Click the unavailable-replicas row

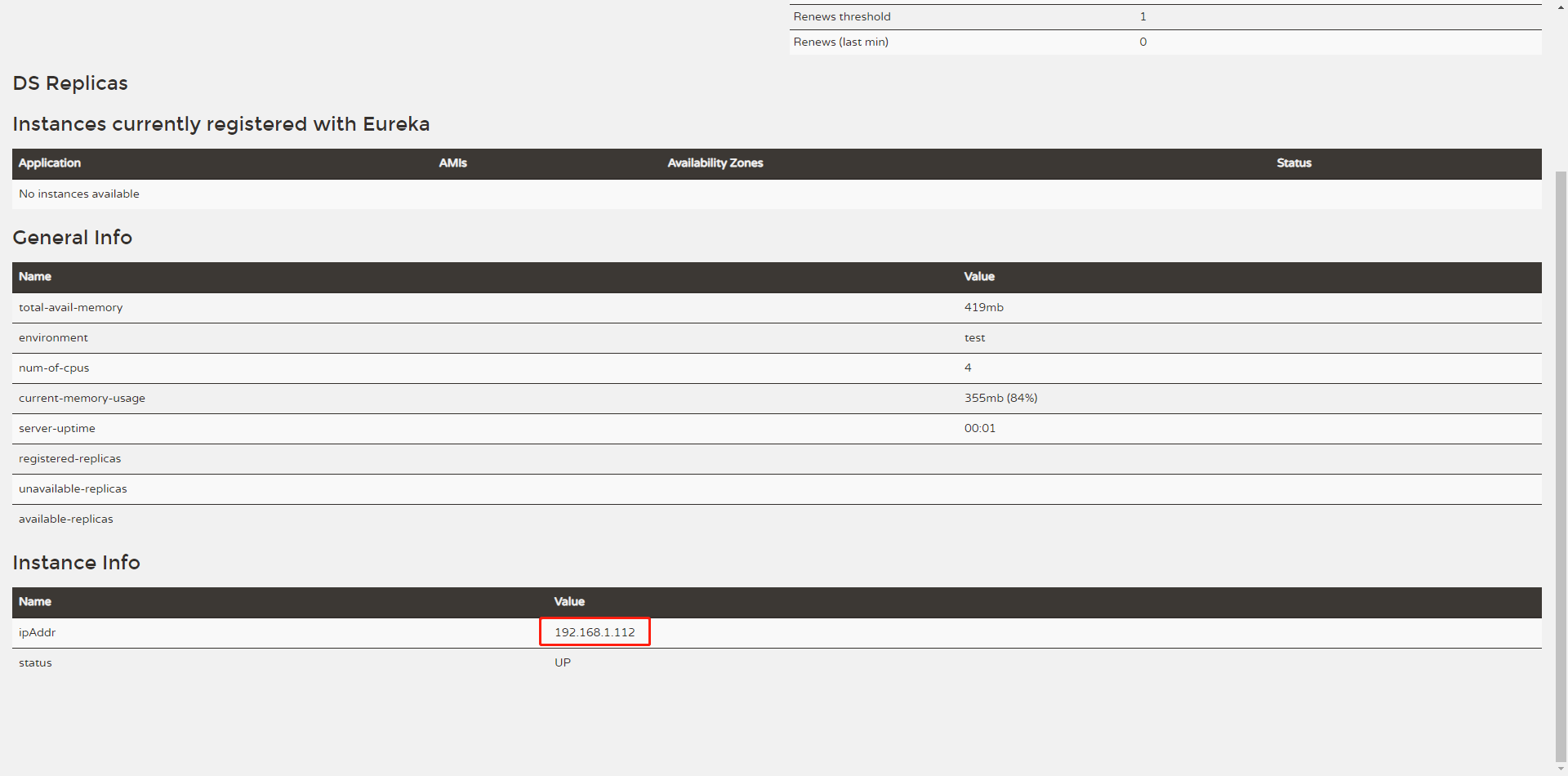(73, 488)
